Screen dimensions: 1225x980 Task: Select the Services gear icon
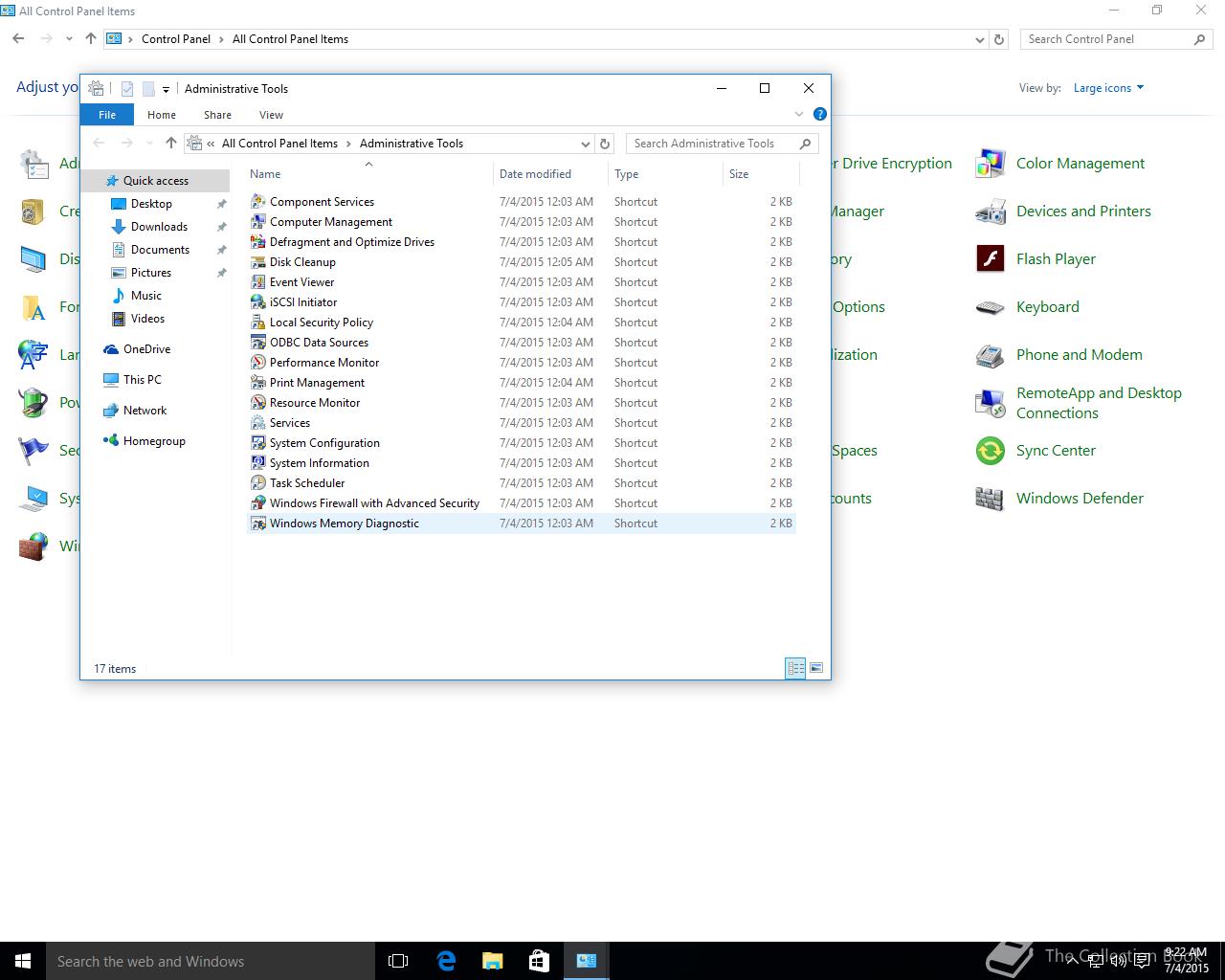point(257,423)
